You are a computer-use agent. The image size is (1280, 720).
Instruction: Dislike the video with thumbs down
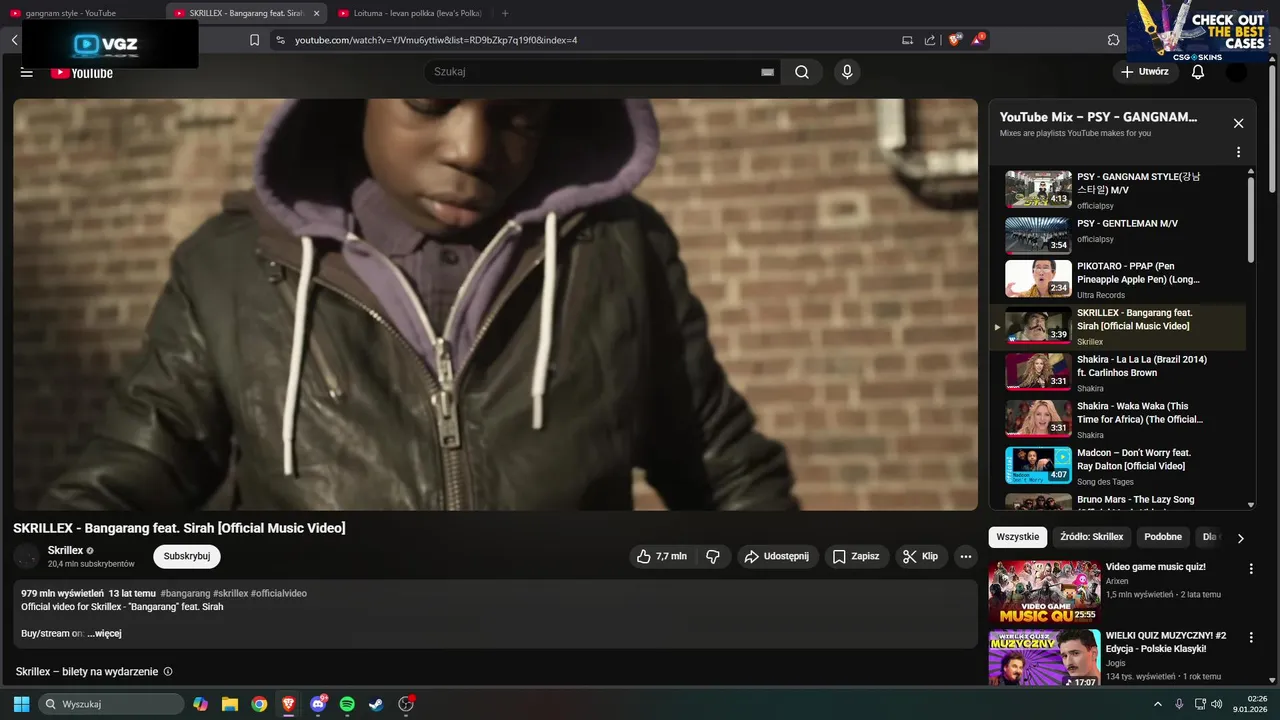point(713,556)
